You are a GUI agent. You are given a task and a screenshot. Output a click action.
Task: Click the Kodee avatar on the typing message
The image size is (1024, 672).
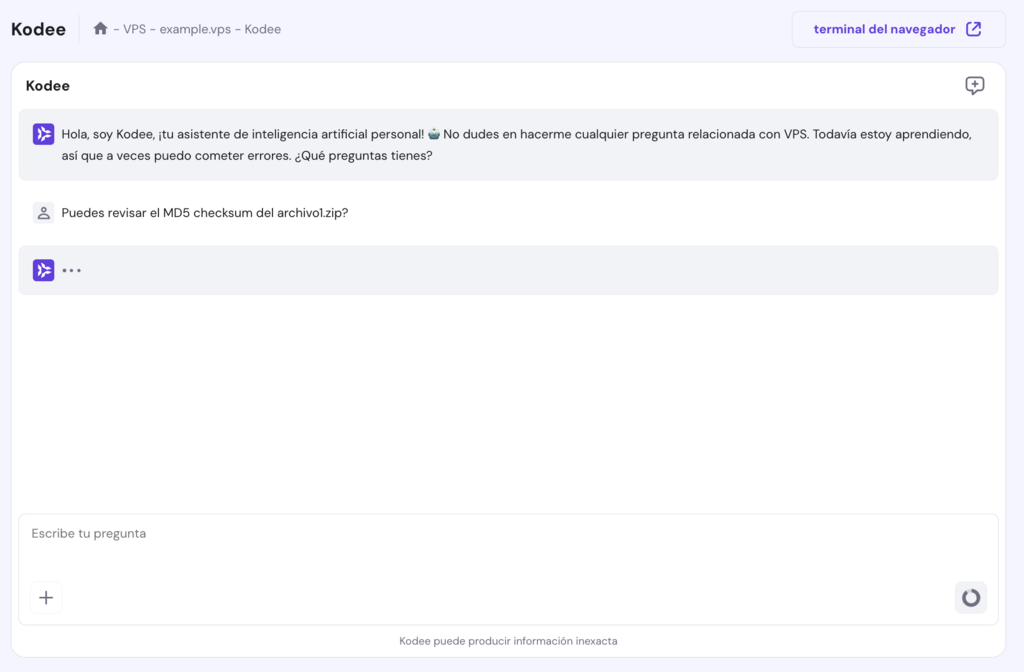(42, 270)
